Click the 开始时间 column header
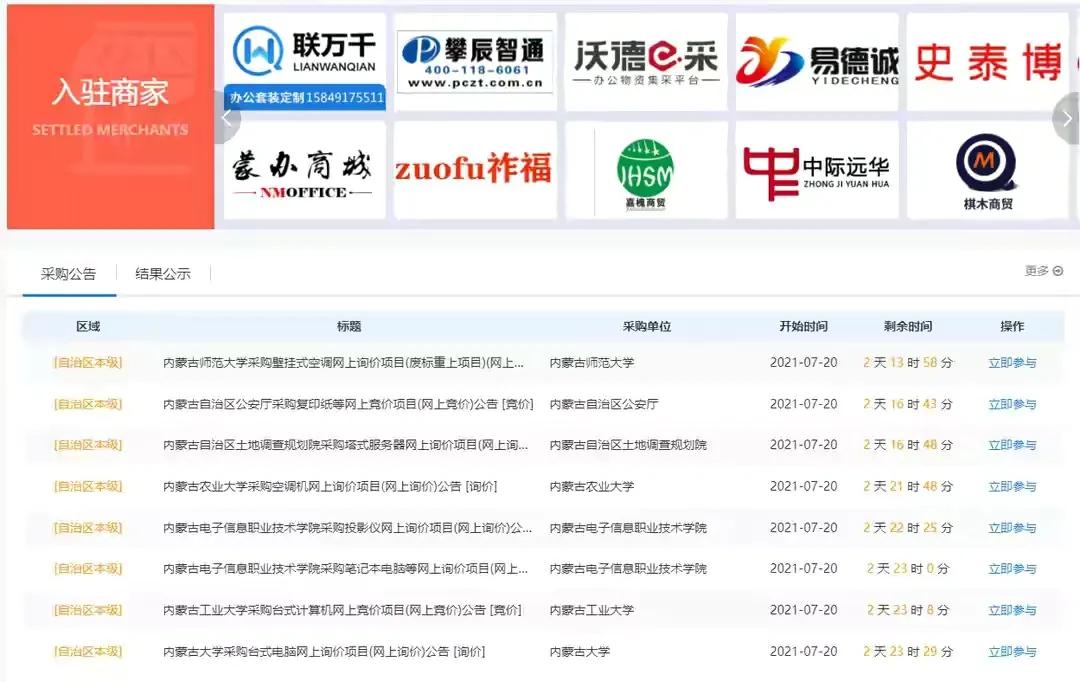The height and width of the screenshot is (682, 1080). [803, 327]
